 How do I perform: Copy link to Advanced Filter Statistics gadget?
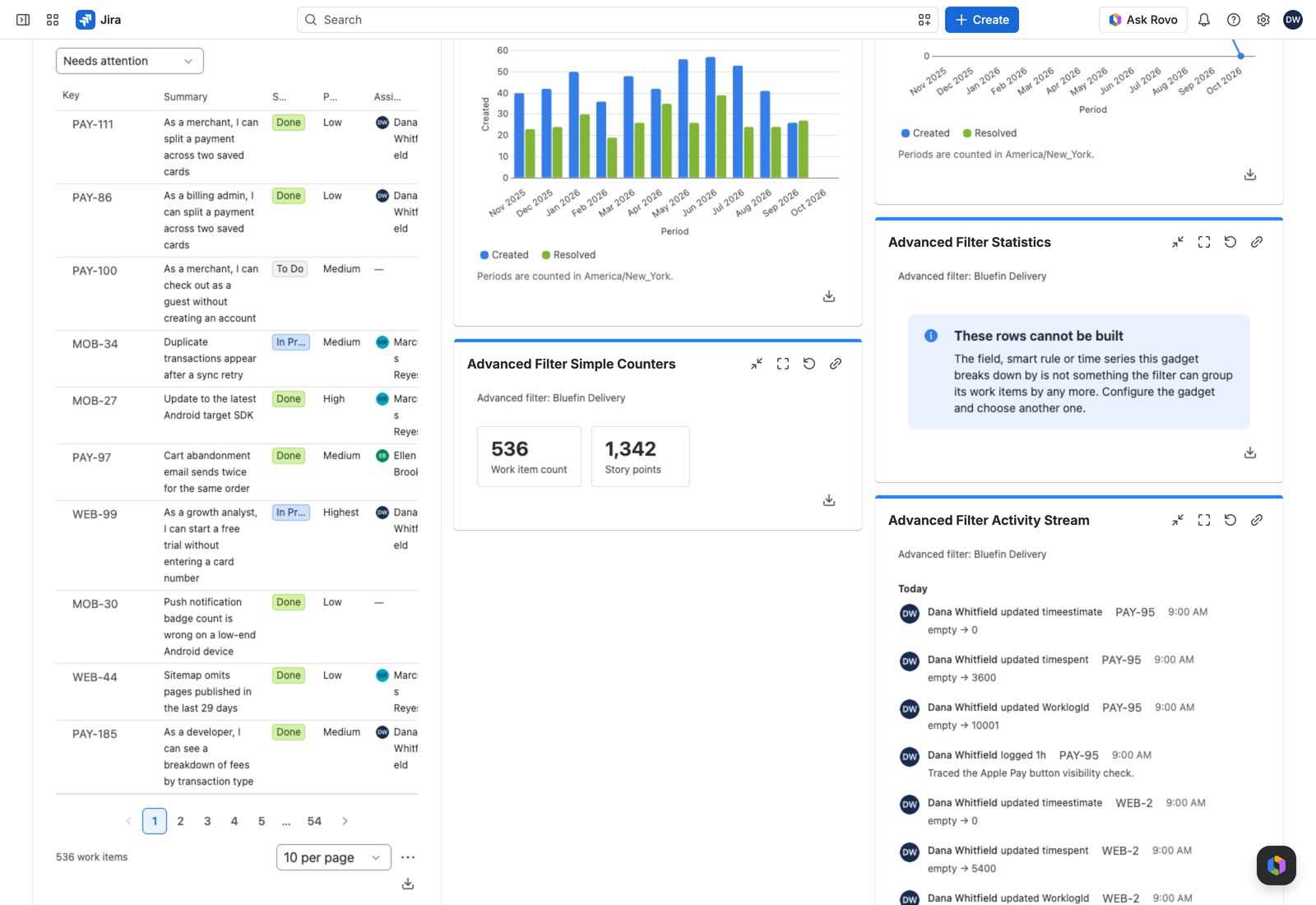[x=1257, y=242]
